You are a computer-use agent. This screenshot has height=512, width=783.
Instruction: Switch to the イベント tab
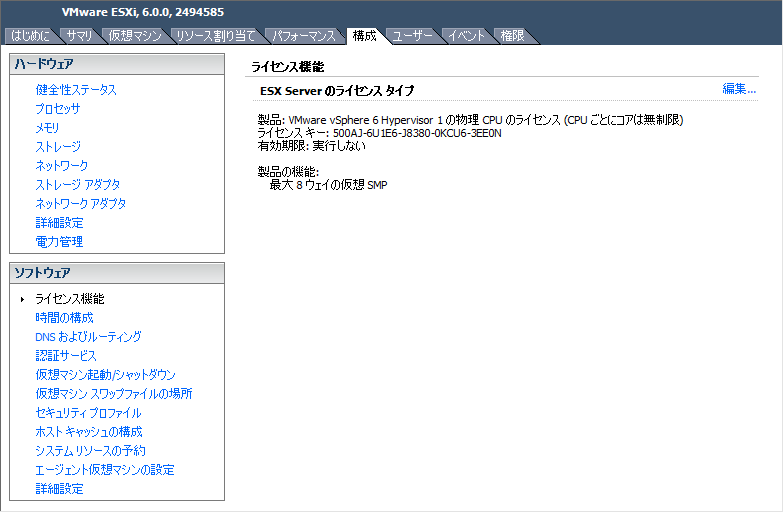click(466, 36)
